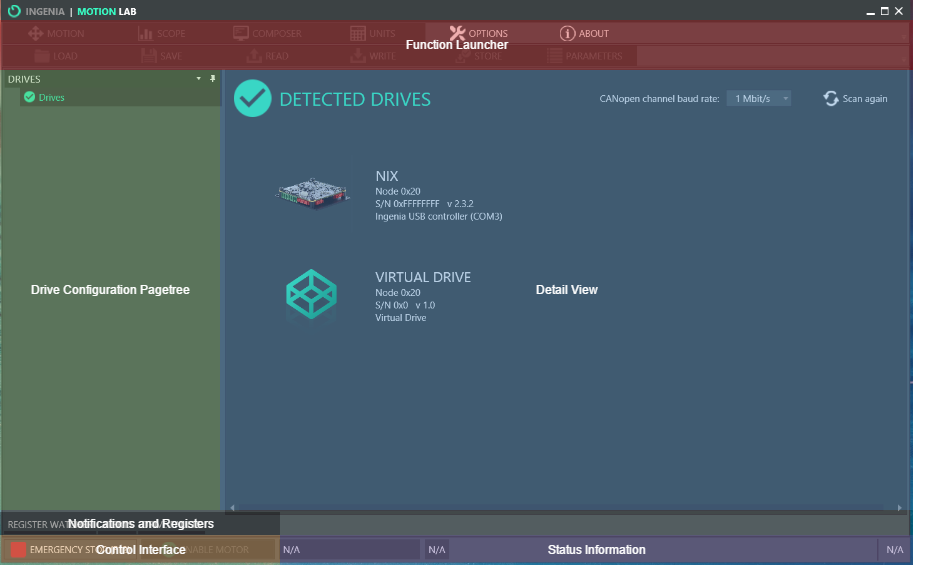Select the NIX drive board image
933x585 pixels.
pyautogui.click(x=313, y=193)
